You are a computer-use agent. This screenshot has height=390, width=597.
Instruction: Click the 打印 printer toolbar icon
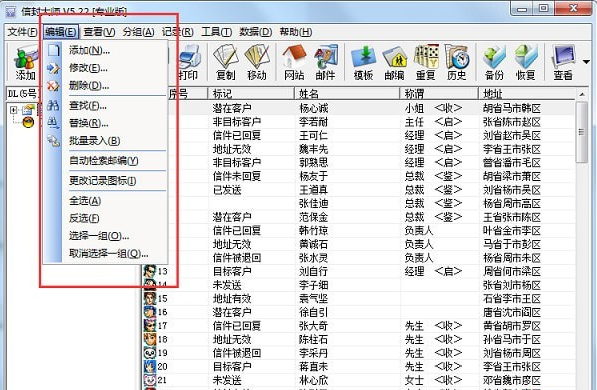[x=189, y=62]
